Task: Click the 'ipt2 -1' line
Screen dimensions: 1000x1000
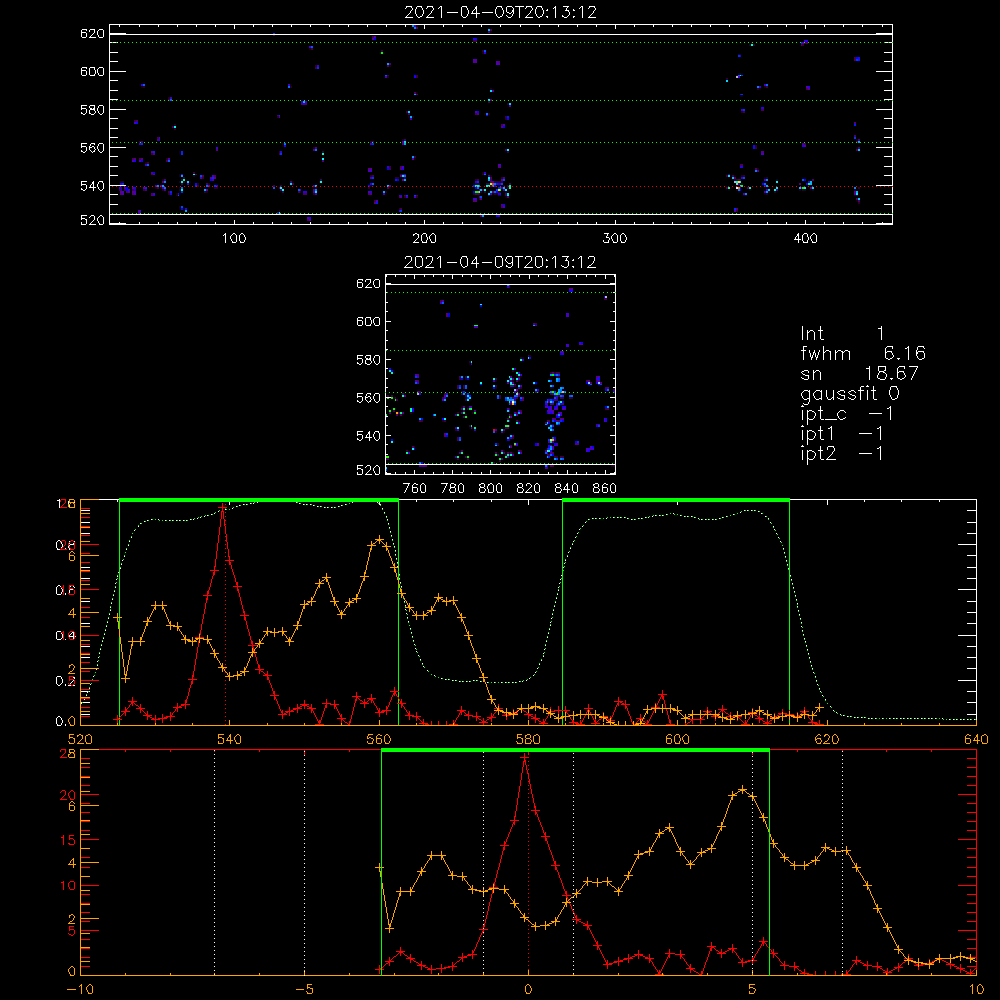Action: tap(842, 453)
